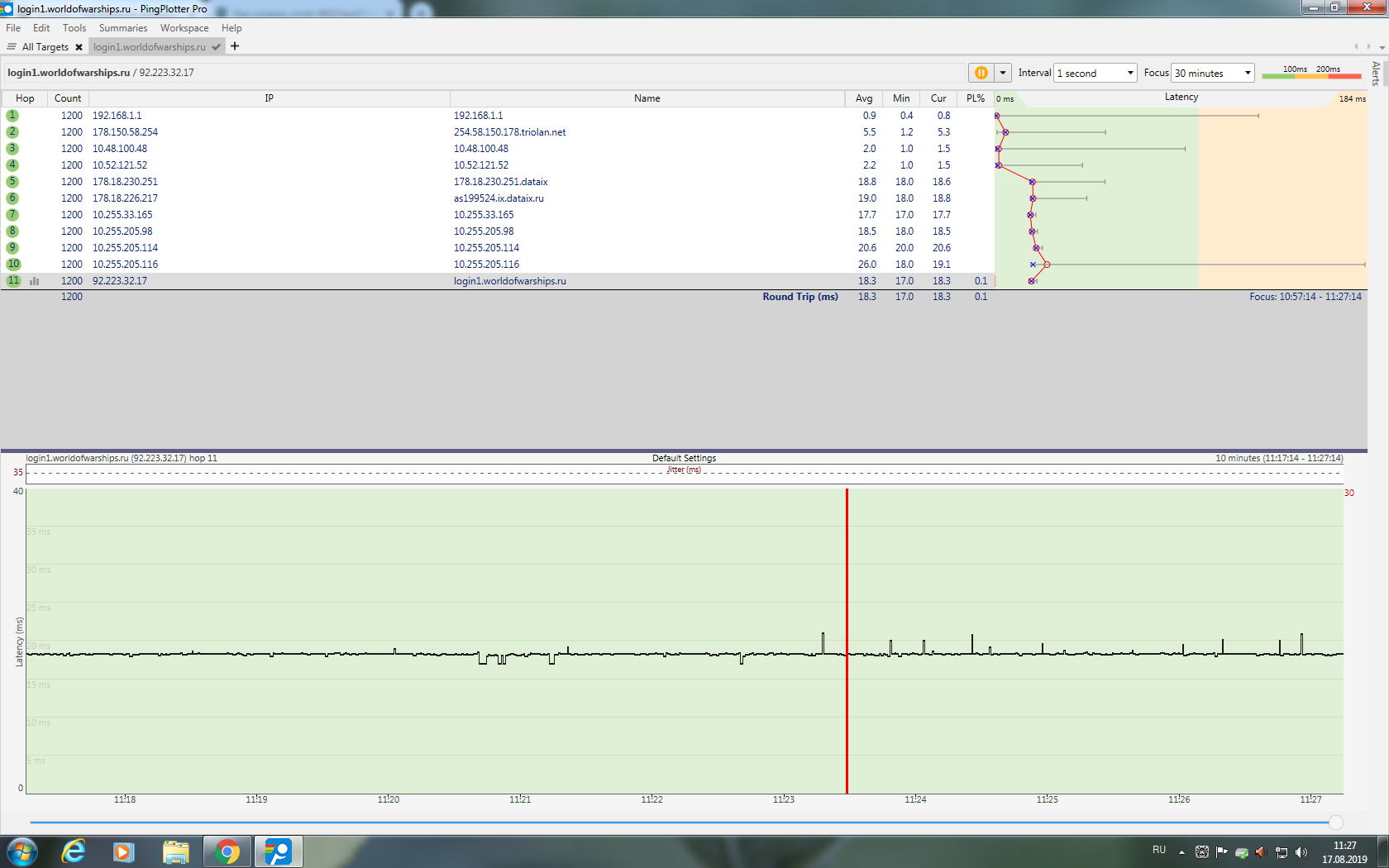Select the login1.worldofwarships.ru name in hop 11
This screenshot has width=1389, height=868.
coord(510,281)
